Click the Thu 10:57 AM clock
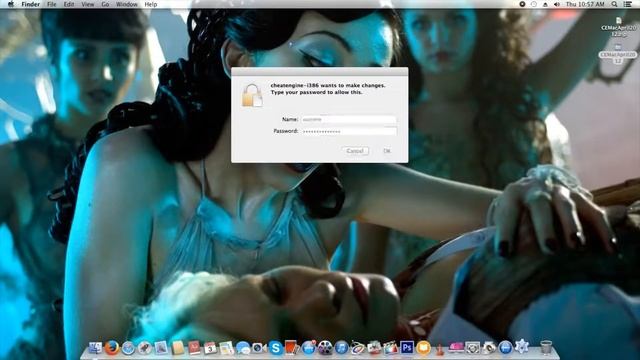This screenshot has width=640, height=360. coord(585,4)
